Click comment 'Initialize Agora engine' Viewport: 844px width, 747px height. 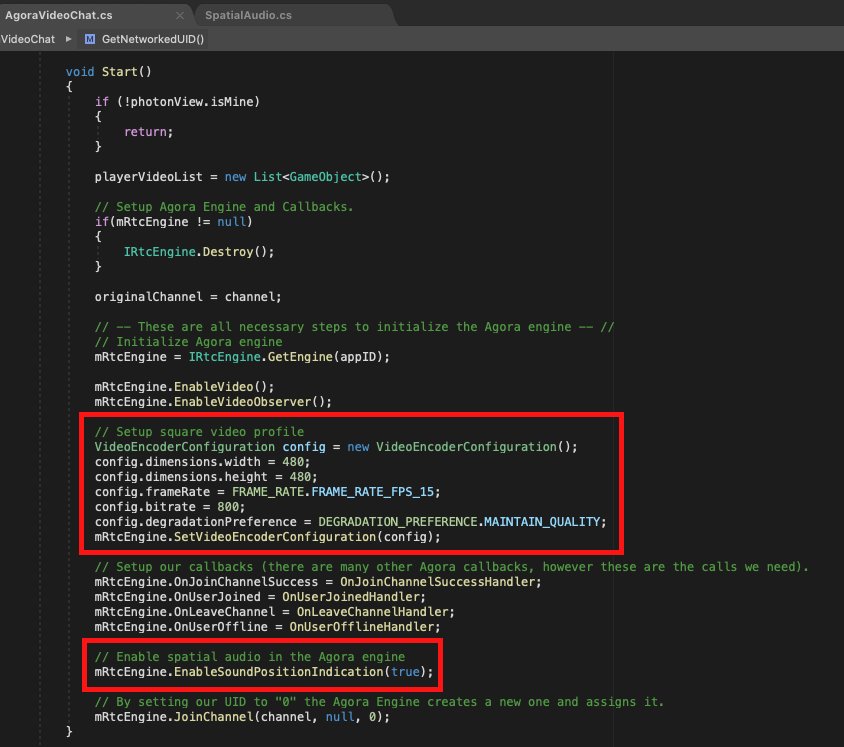pyautogui.click(x=188, y=342)
